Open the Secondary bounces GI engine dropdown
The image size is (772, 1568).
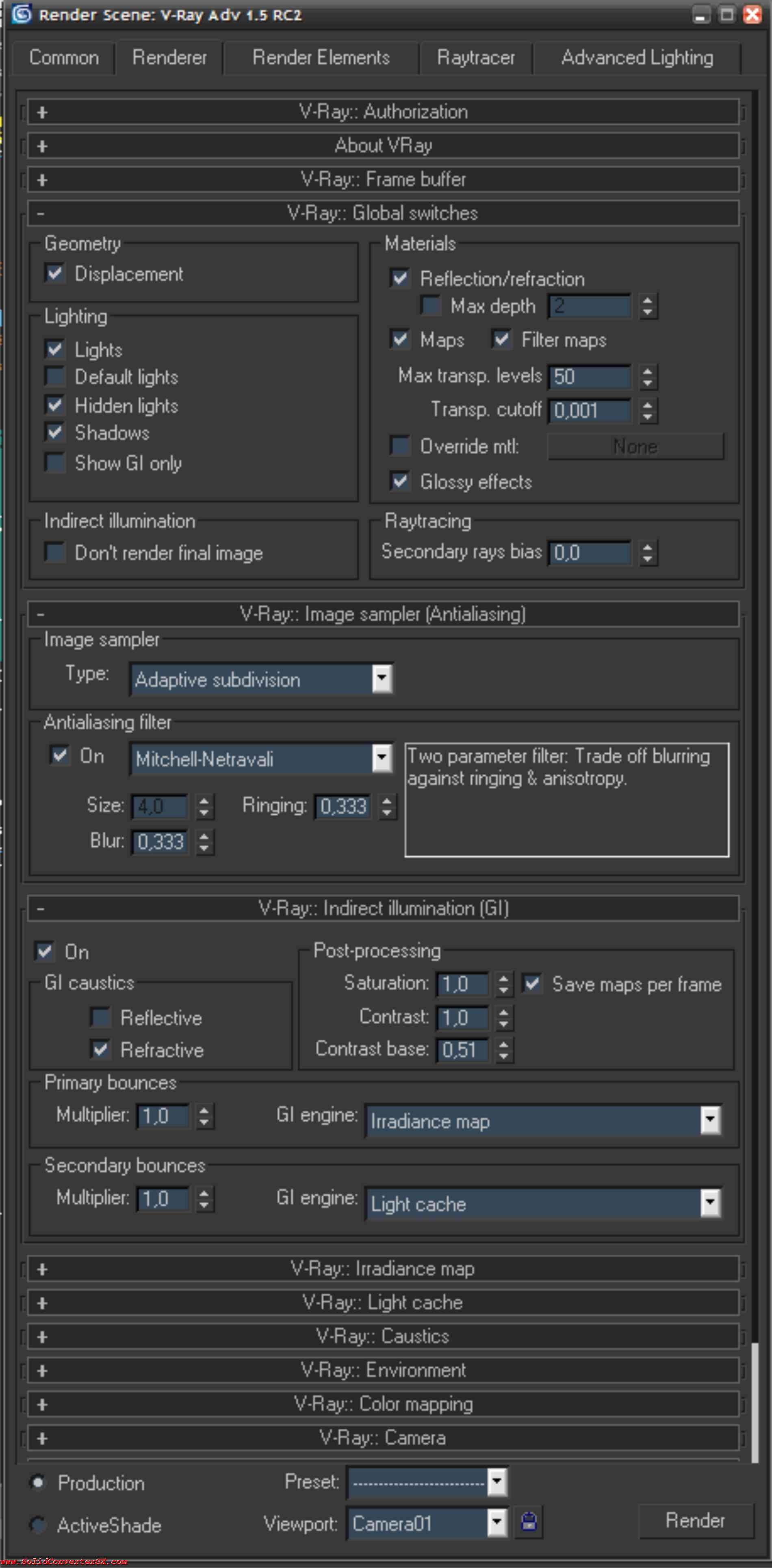click(x=710, y=1203)
